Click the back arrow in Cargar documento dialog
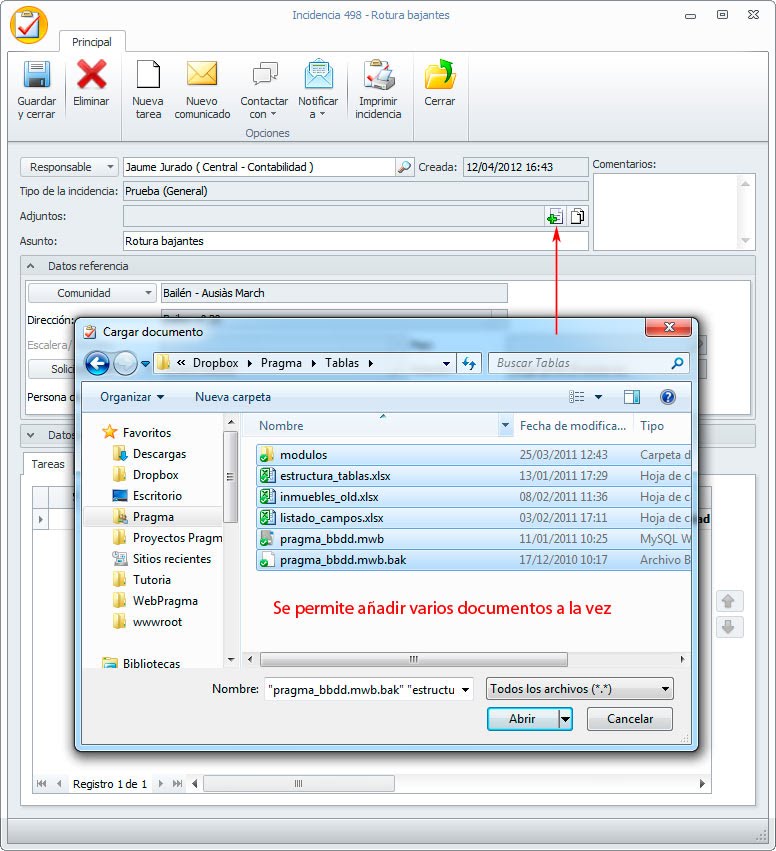 click(x=97, y=363)
